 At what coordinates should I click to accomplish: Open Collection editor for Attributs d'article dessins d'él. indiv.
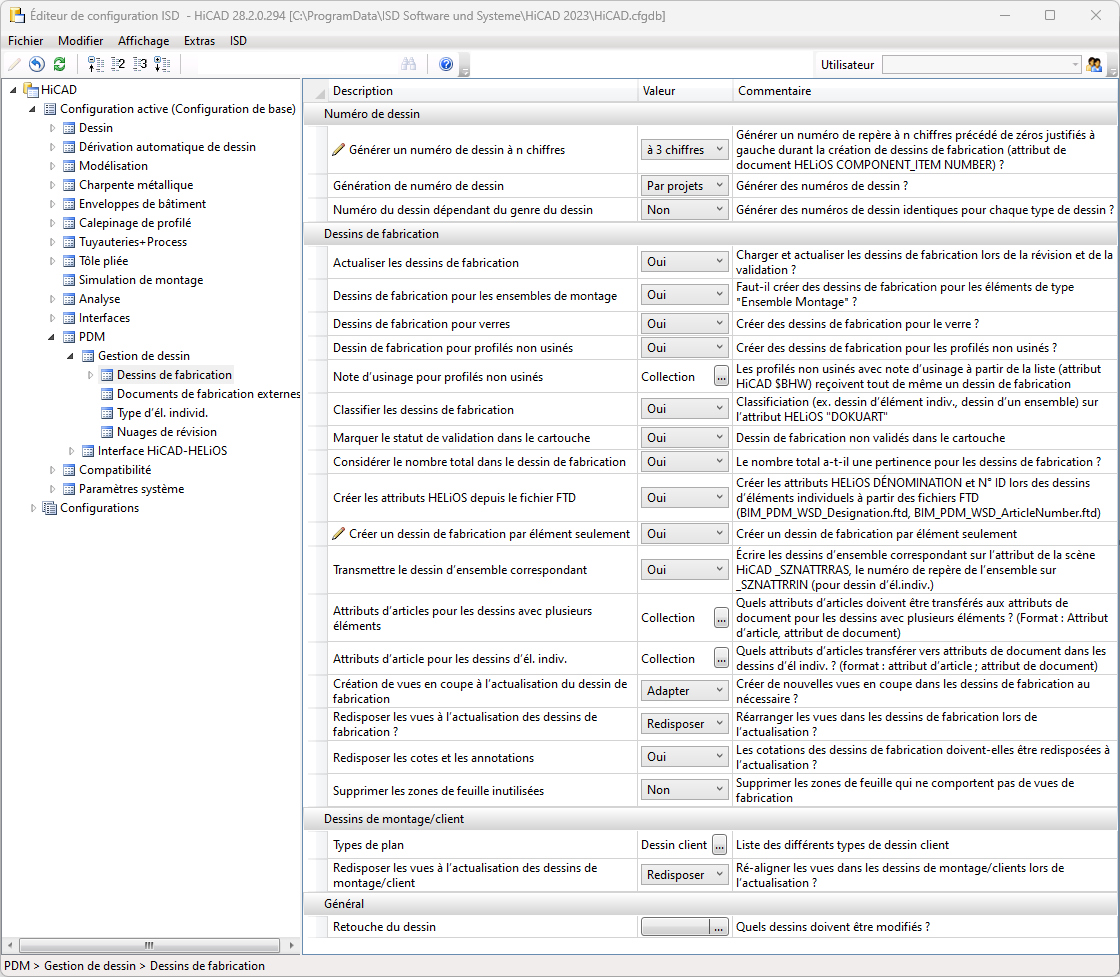click(721, 658)
